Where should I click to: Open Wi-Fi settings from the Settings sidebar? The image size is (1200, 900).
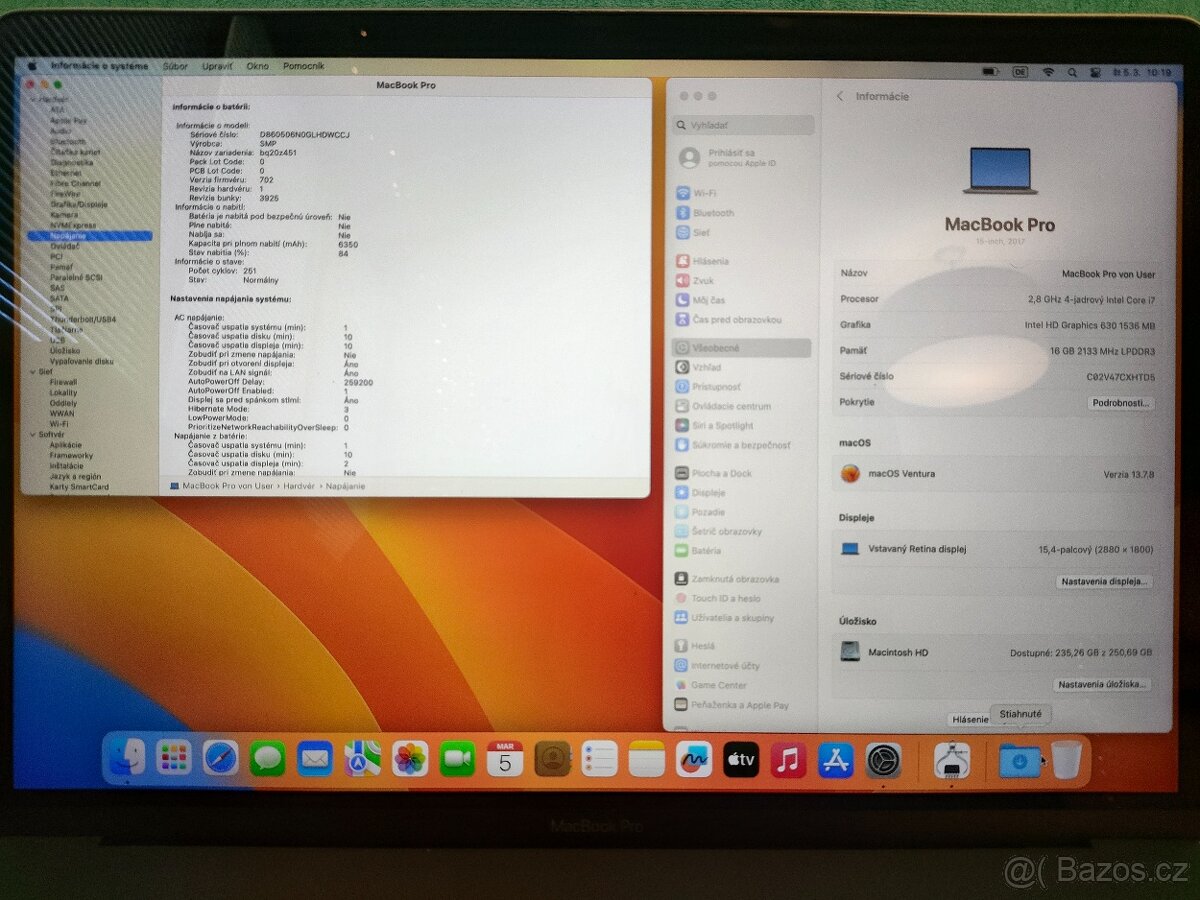pyautogui.click(x=706, y=191)
